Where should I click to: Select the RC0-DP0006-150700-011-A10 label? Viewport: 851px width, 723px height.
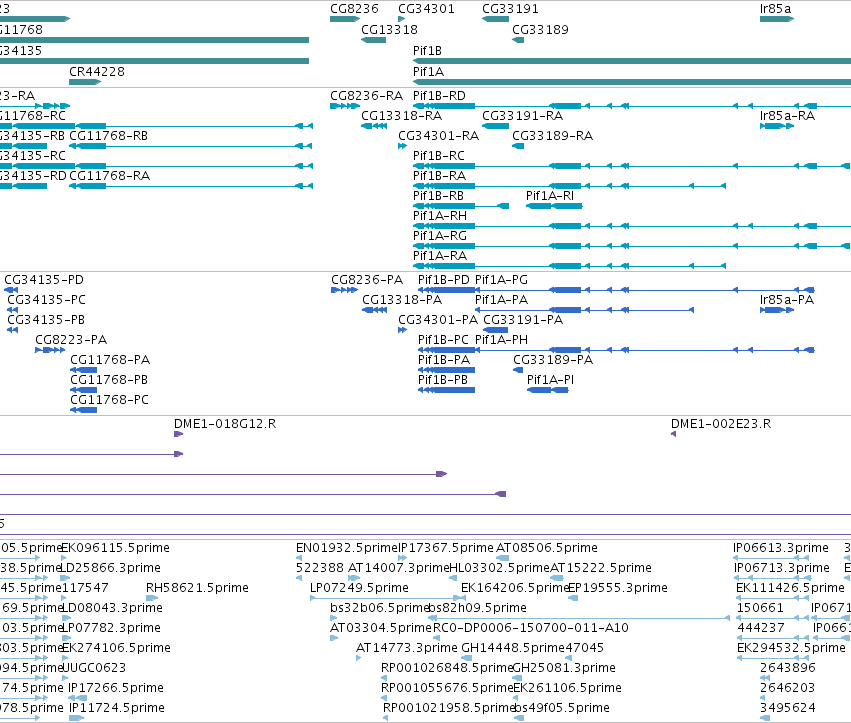click(531, 628)
